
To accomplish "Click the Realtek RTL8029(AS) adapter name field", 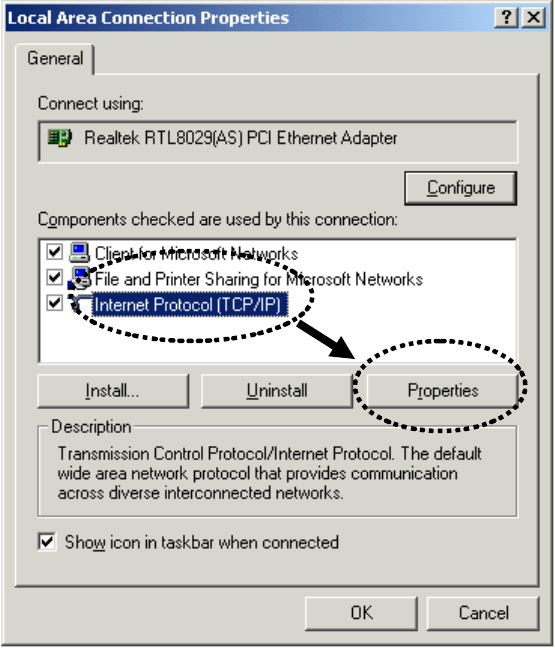I will point(277,141).
